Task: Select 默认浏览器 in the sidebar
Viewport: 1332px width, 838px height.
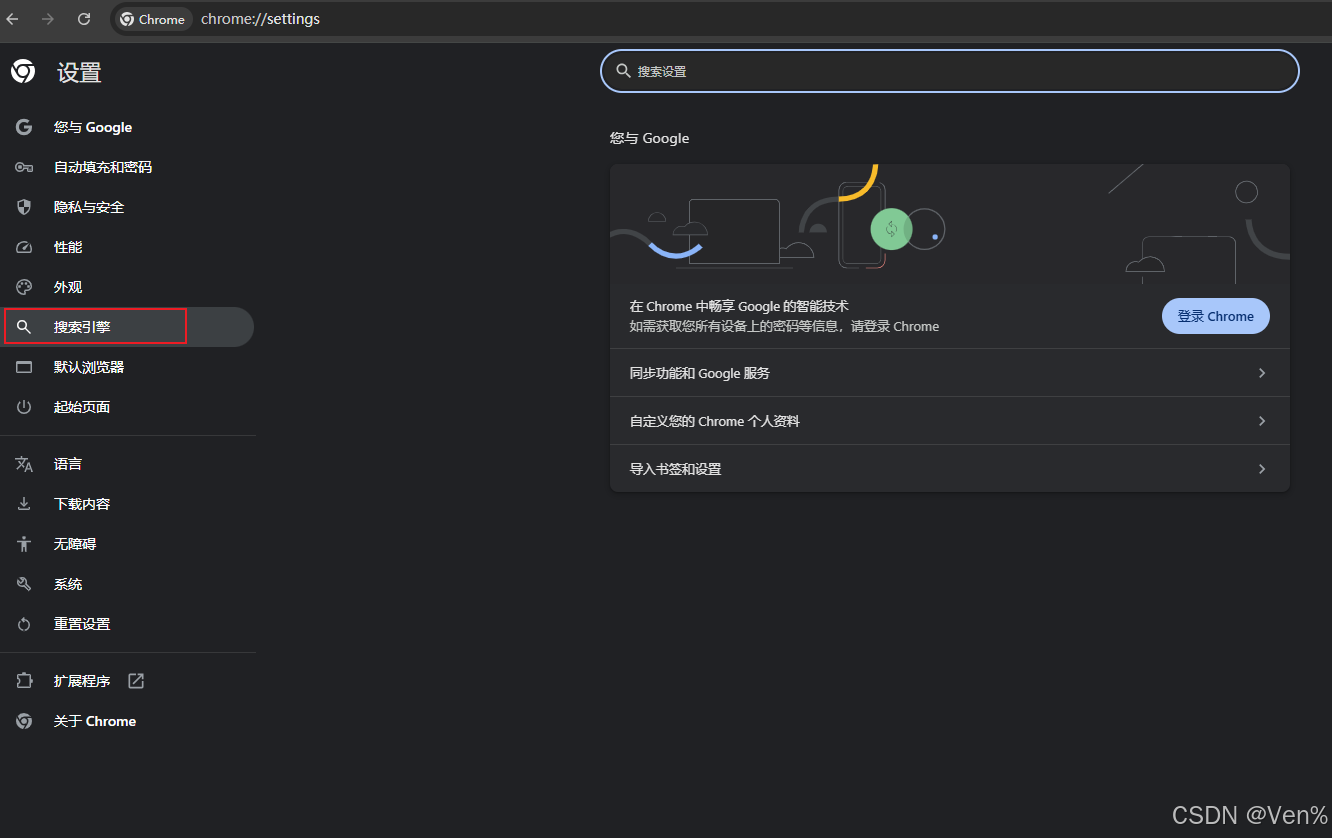Action: (x=127, y=367)
